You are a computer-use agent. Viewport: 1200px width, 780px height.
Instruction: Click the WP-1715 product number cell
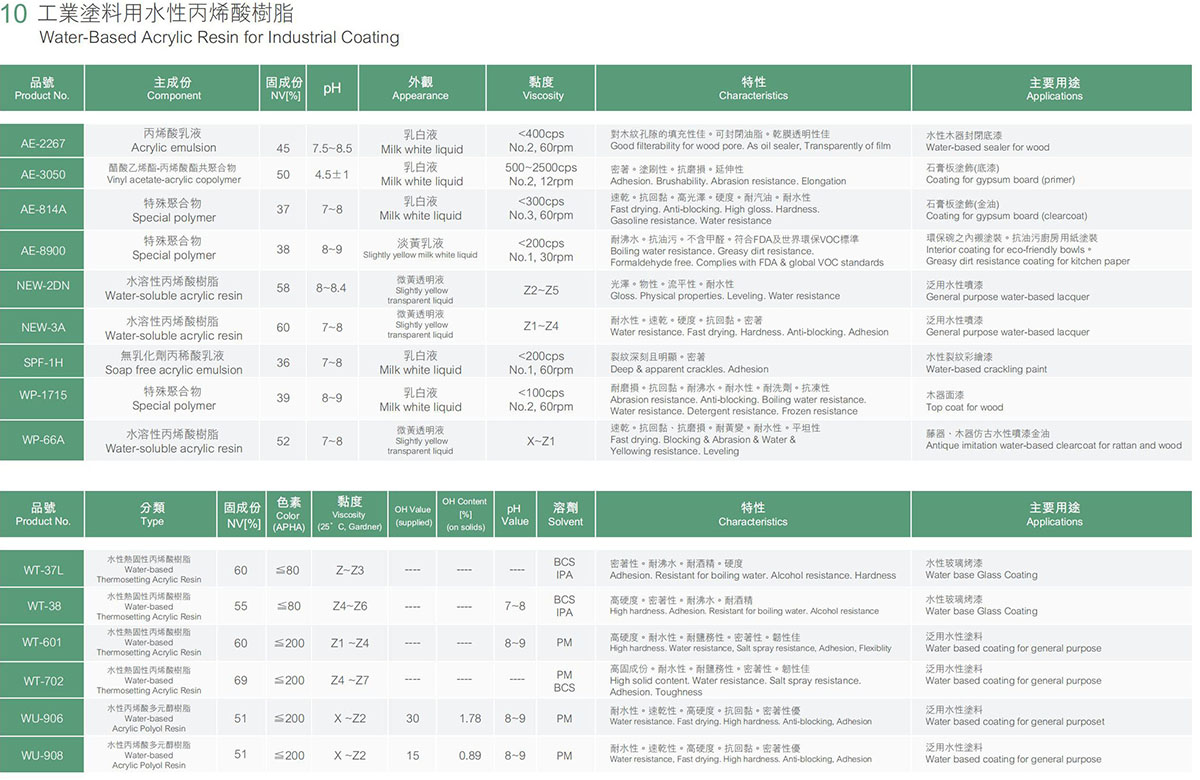pyautogui.click(x=42, y=396)
